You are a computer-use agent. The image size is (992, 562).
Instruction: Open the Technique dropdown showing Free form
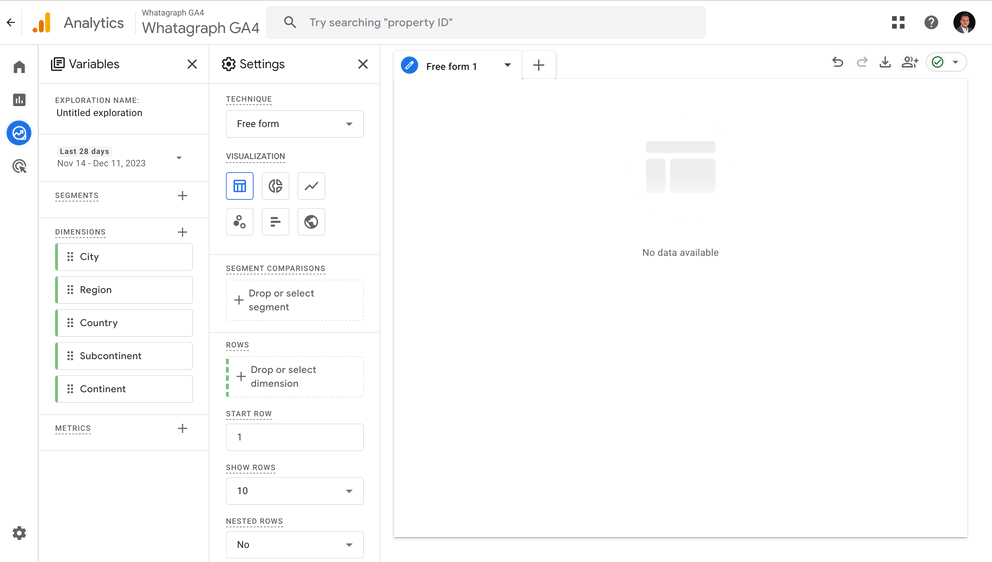pyautogui.click(x=295, y=124)
